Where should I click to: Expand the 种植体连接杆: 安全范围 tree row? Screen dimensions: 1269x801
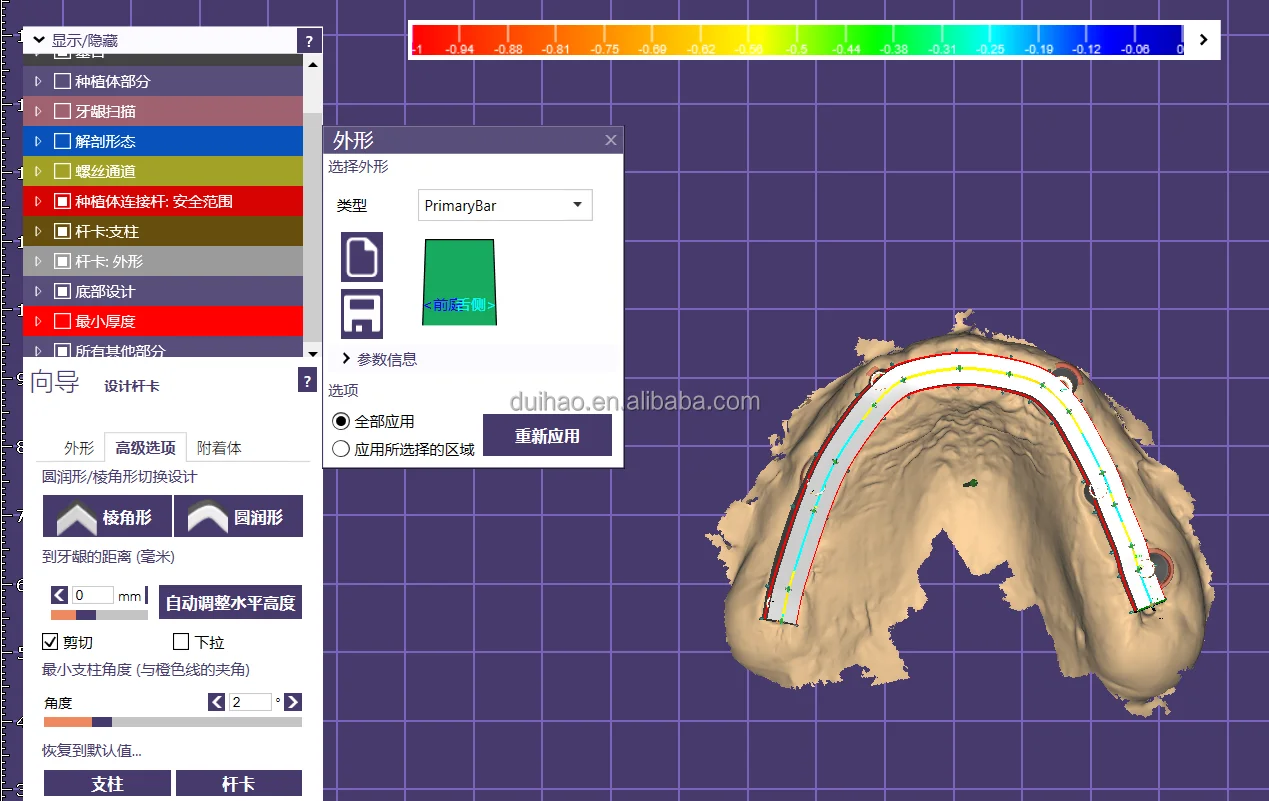39,201
